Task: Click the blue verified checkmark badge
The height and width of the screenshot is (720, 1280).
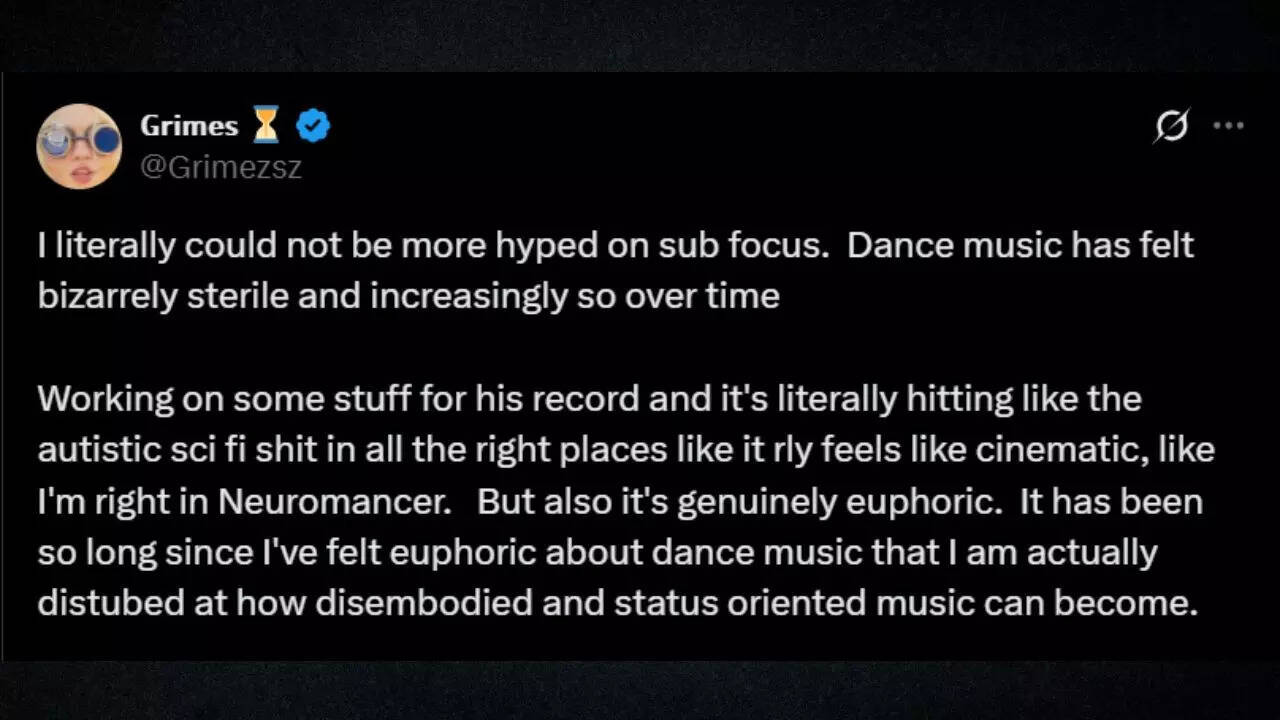Action: pyautogui.click(x=313, y=126)
